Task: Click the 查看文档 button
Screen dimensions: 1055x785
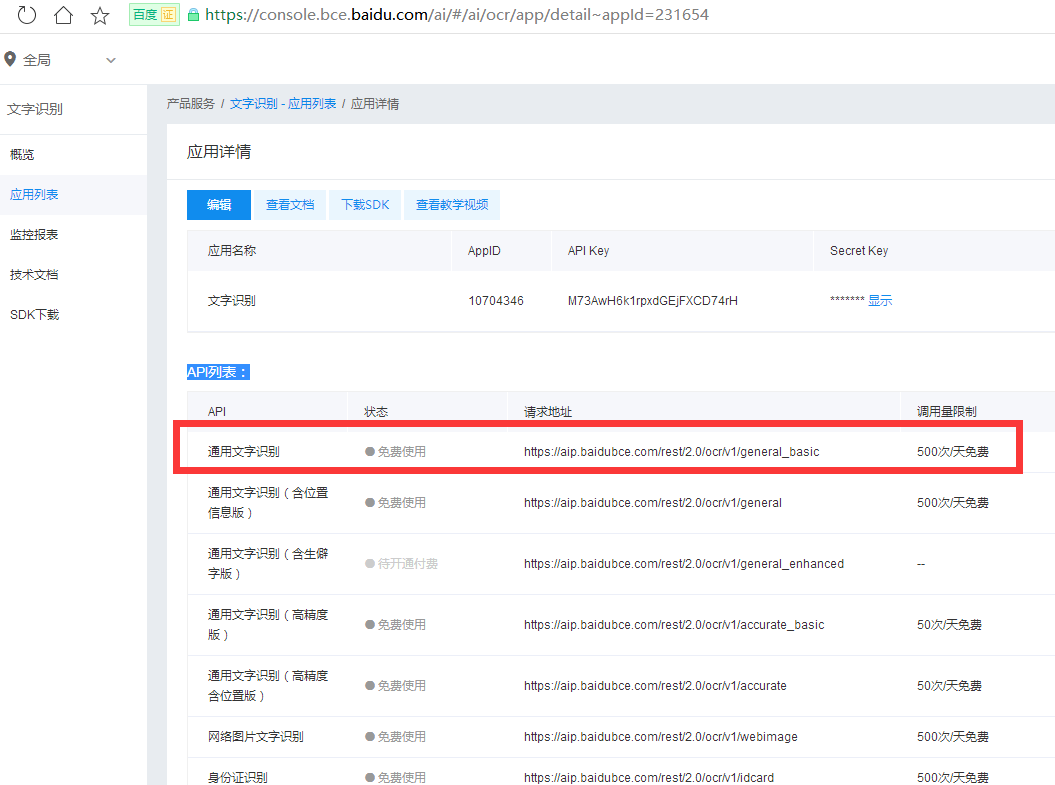Action: 290,205
